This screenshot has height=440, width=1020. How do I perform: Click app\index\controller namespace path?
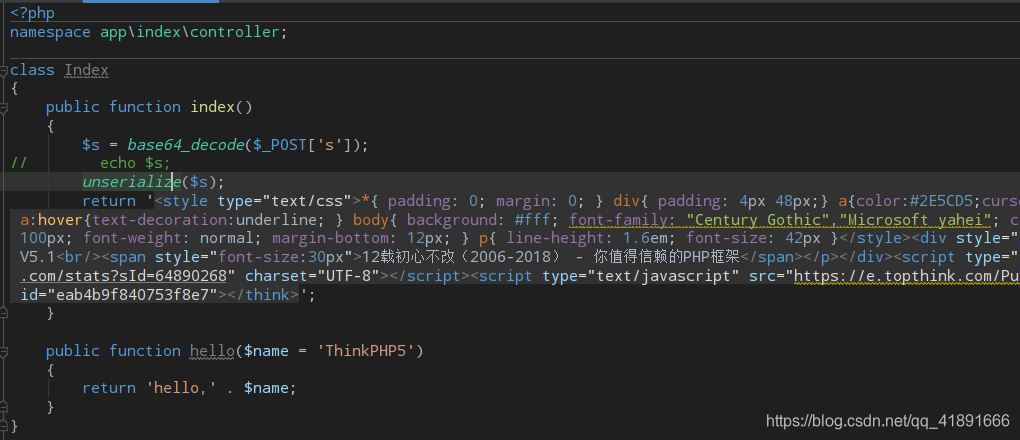[x=190, y=33]
